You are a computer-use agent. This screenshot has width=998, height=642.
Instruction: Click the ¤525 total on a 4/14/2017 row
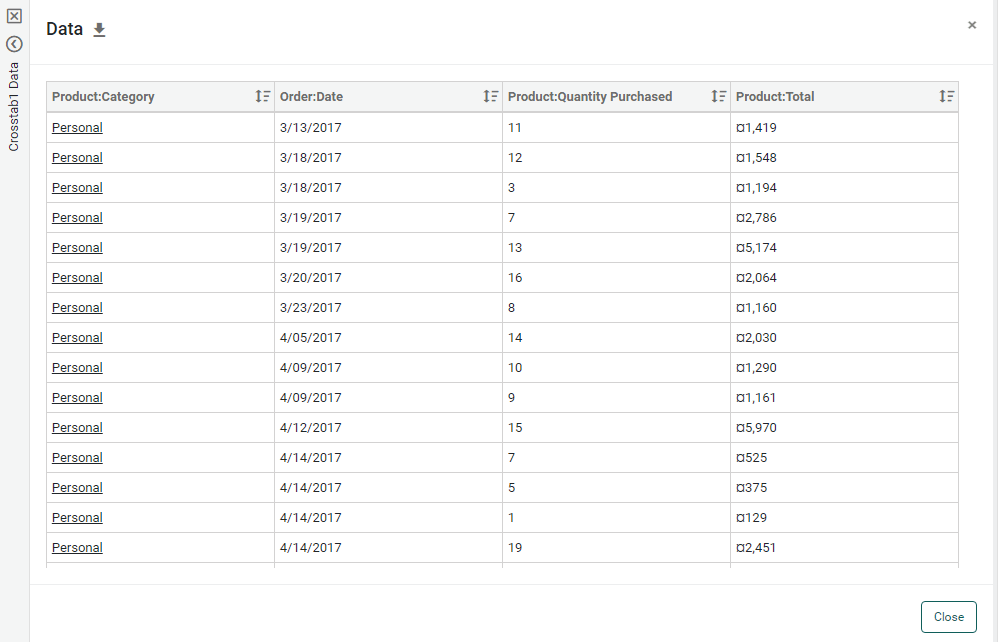[x=752, y=457]
